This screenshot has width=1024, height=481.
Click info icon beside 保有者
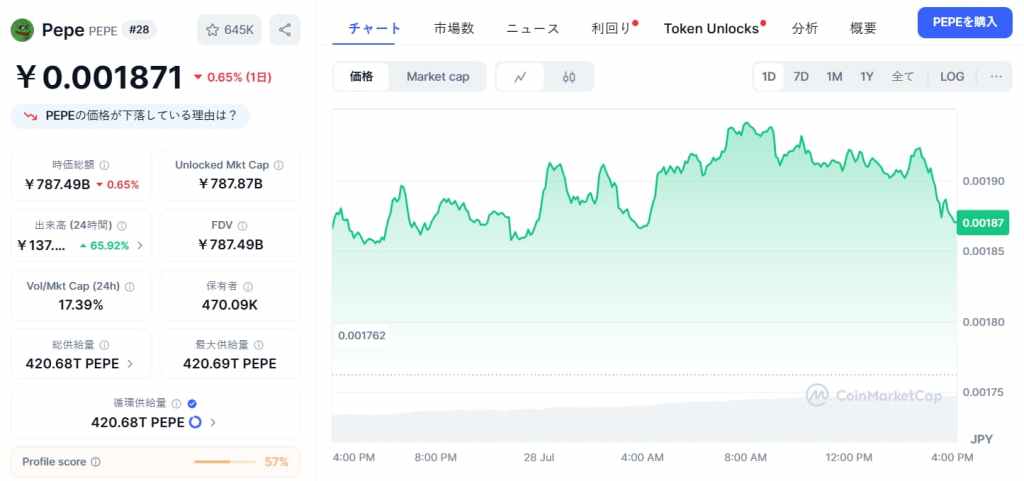[248, 287]
